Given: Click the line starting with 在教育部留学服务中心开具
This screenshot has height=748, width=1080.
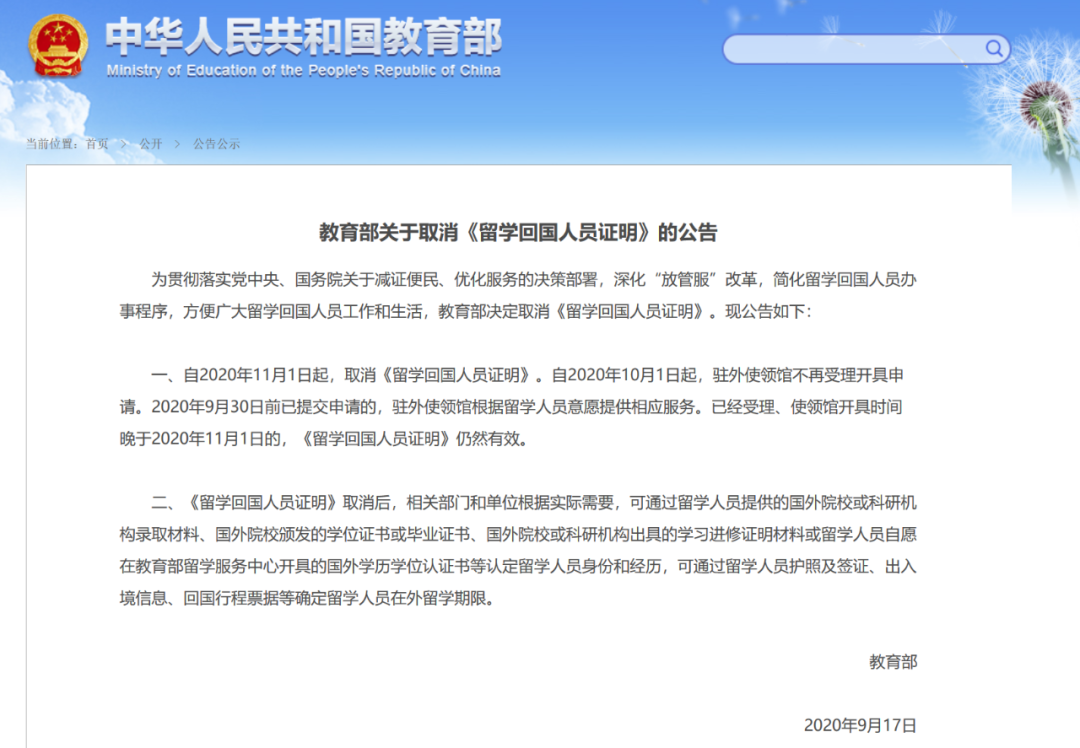Looking at the screenshot, I should coord(518,566).
